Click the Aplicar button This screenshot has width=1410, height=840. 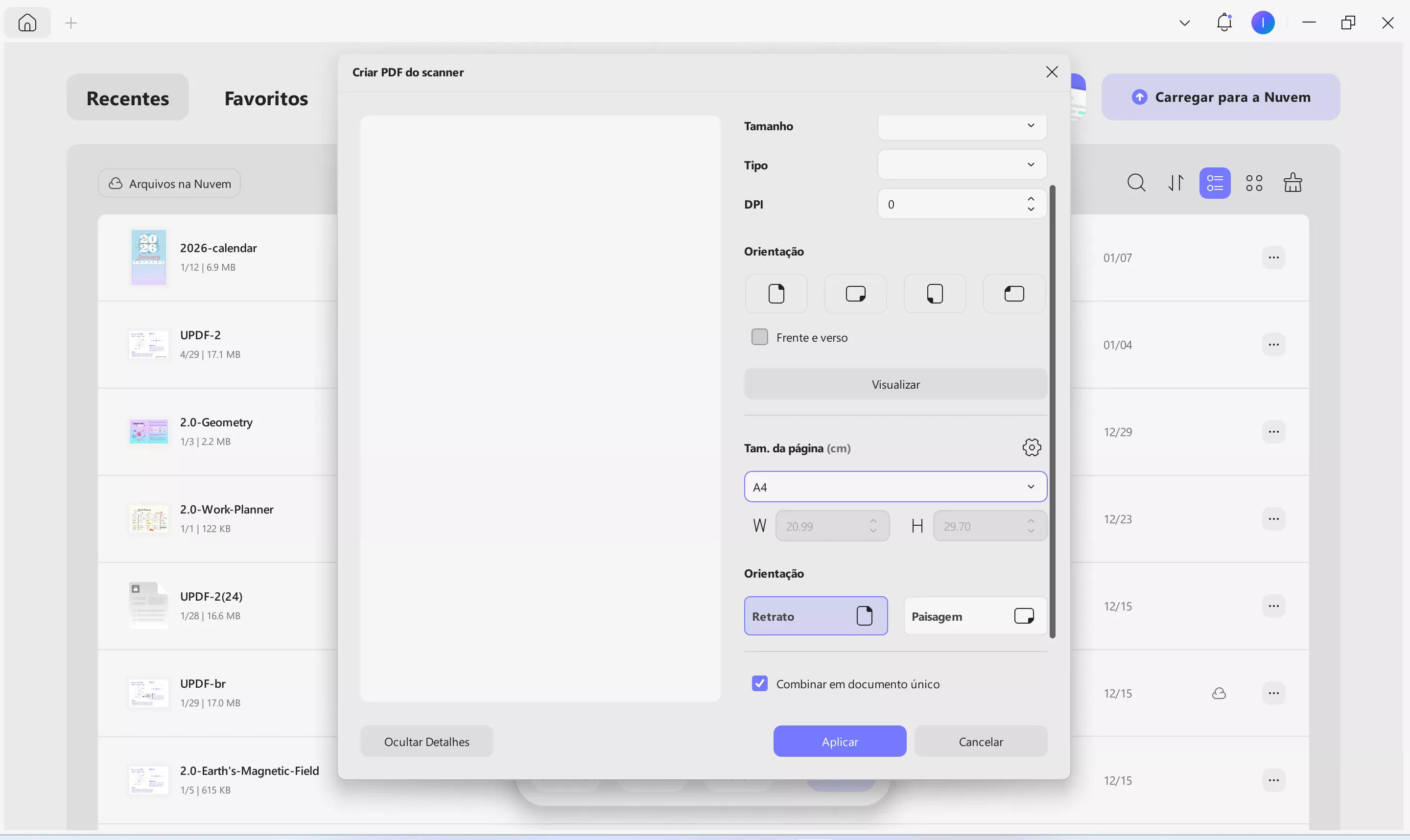pos(840,741)
